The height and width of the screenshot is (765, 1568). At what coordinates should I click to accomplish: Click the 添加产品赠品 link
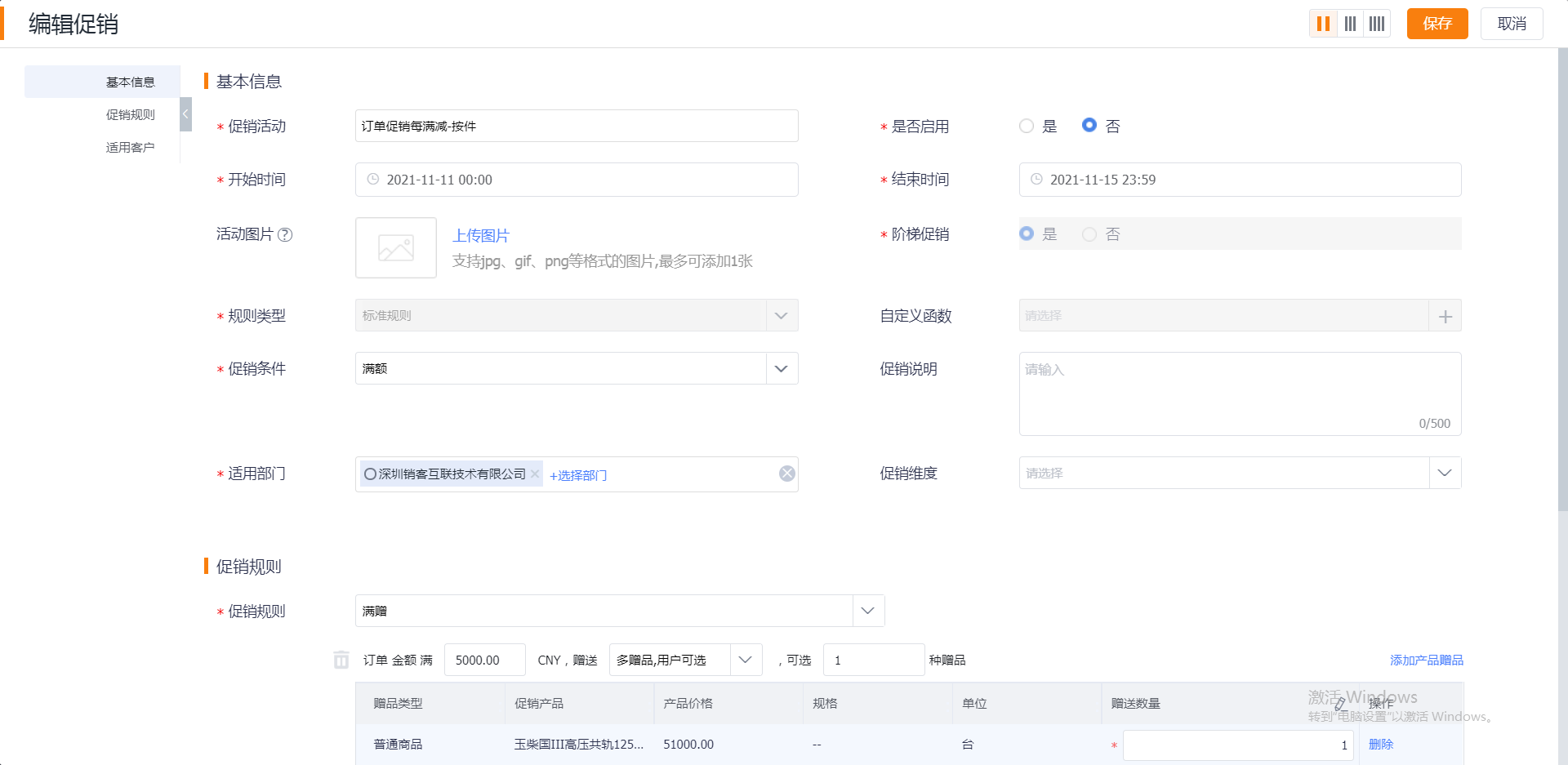pos(1427,660)
